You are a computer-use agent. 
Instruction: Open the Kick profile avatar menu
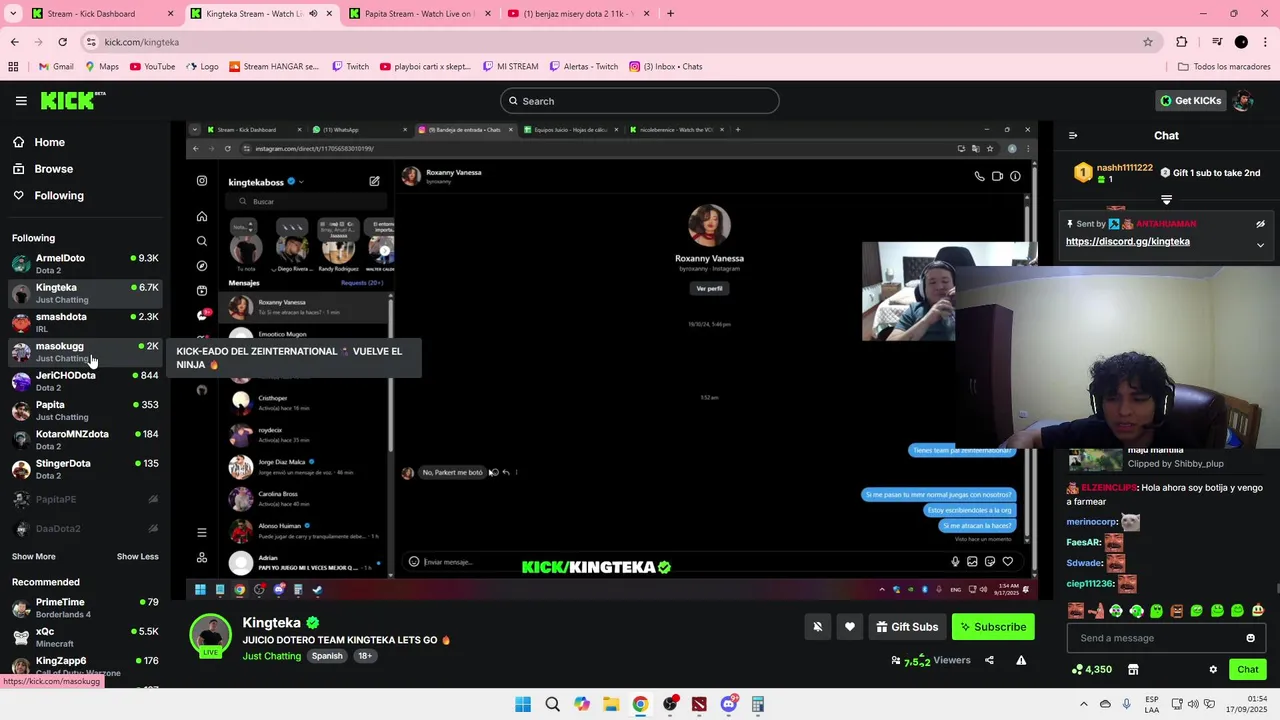point(1243,101)
